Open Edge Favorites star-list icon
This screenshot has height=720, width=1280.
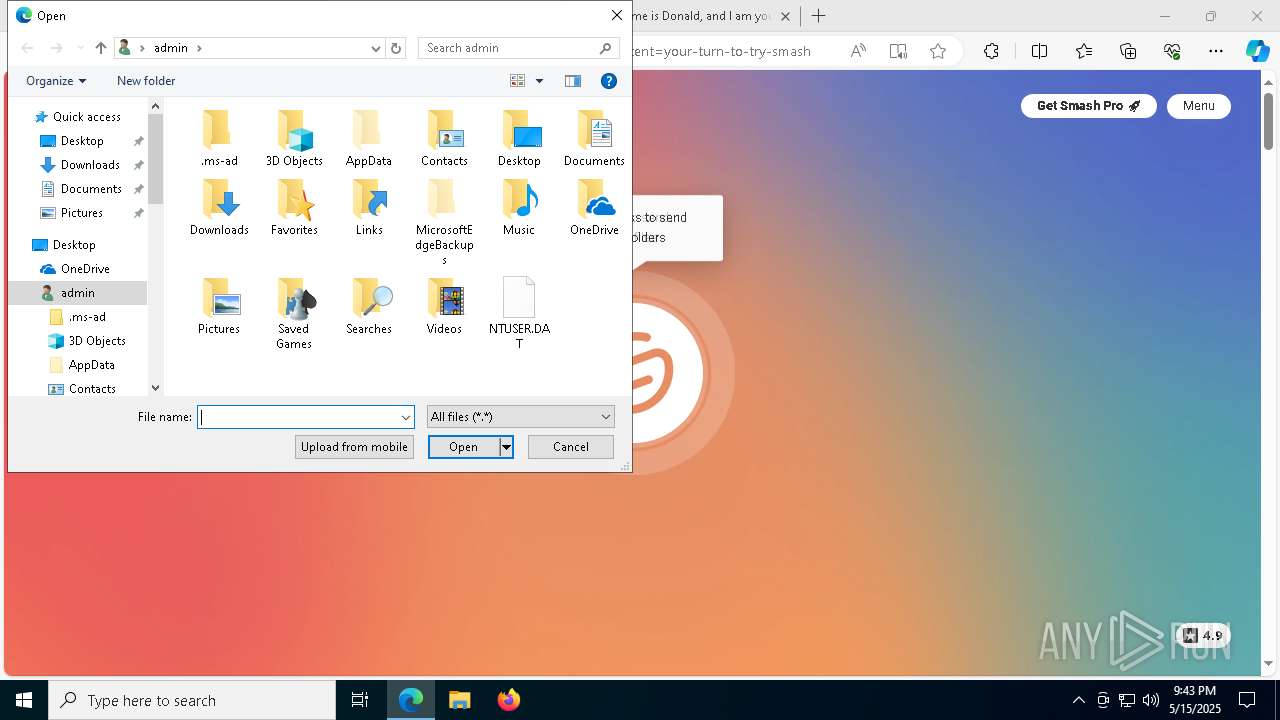point(1084,51)
